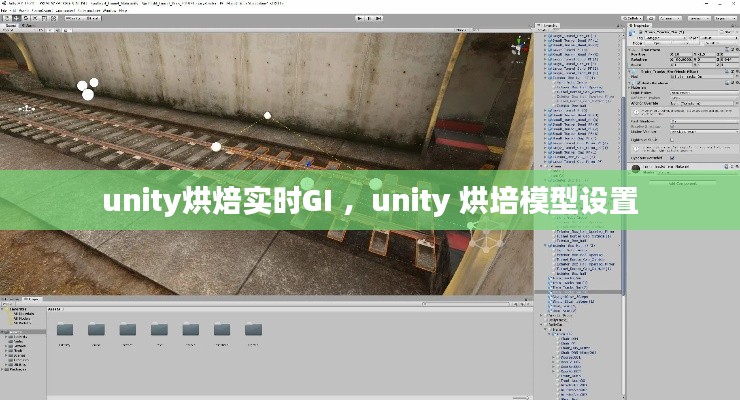The width and height of the screenshot is (740, 400).
Task: Select the Hierarchy panel tab
Action: (547, 25)
